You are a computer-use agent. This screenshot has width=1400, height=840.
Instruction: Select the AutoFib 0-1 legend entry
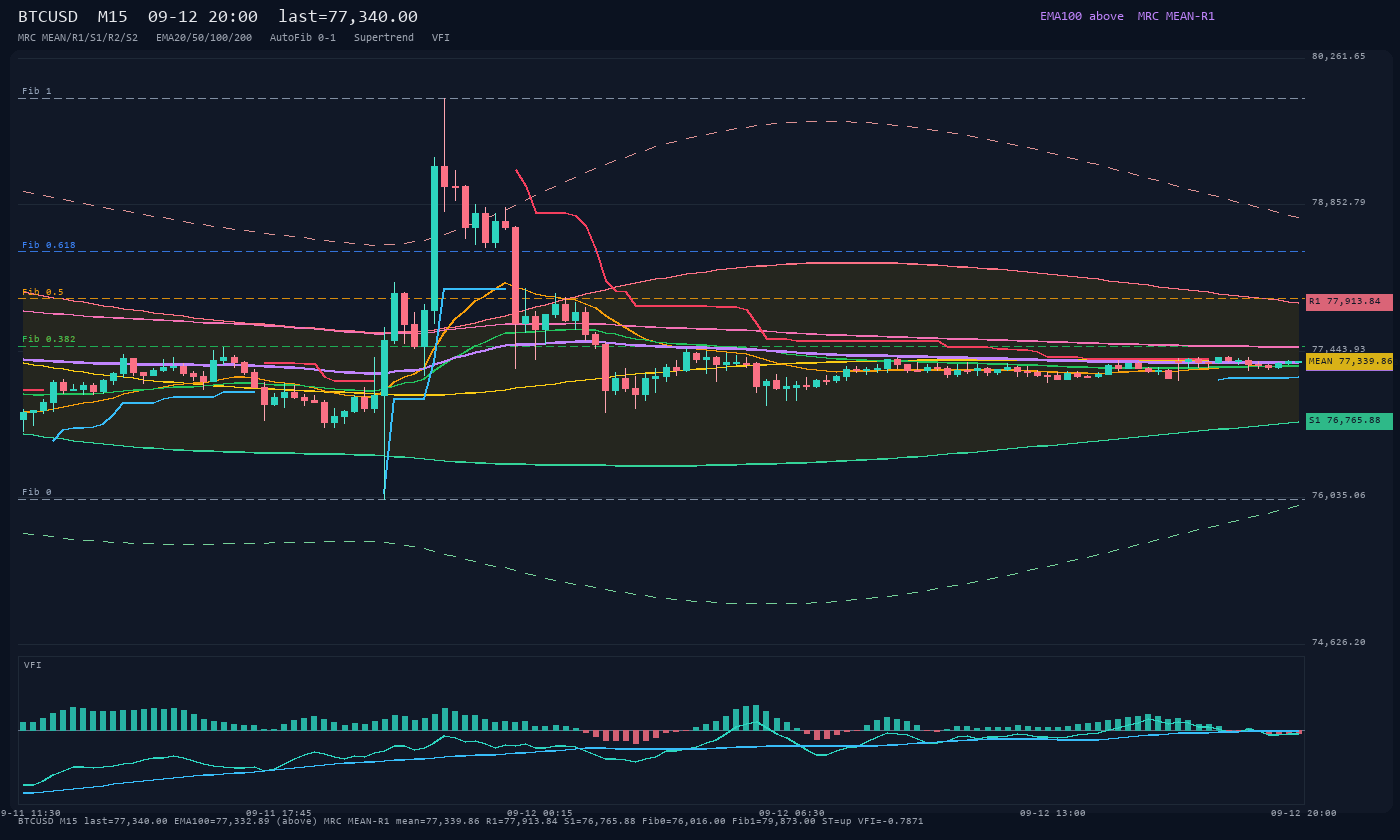pyautogui.click(x=303, y=38)
